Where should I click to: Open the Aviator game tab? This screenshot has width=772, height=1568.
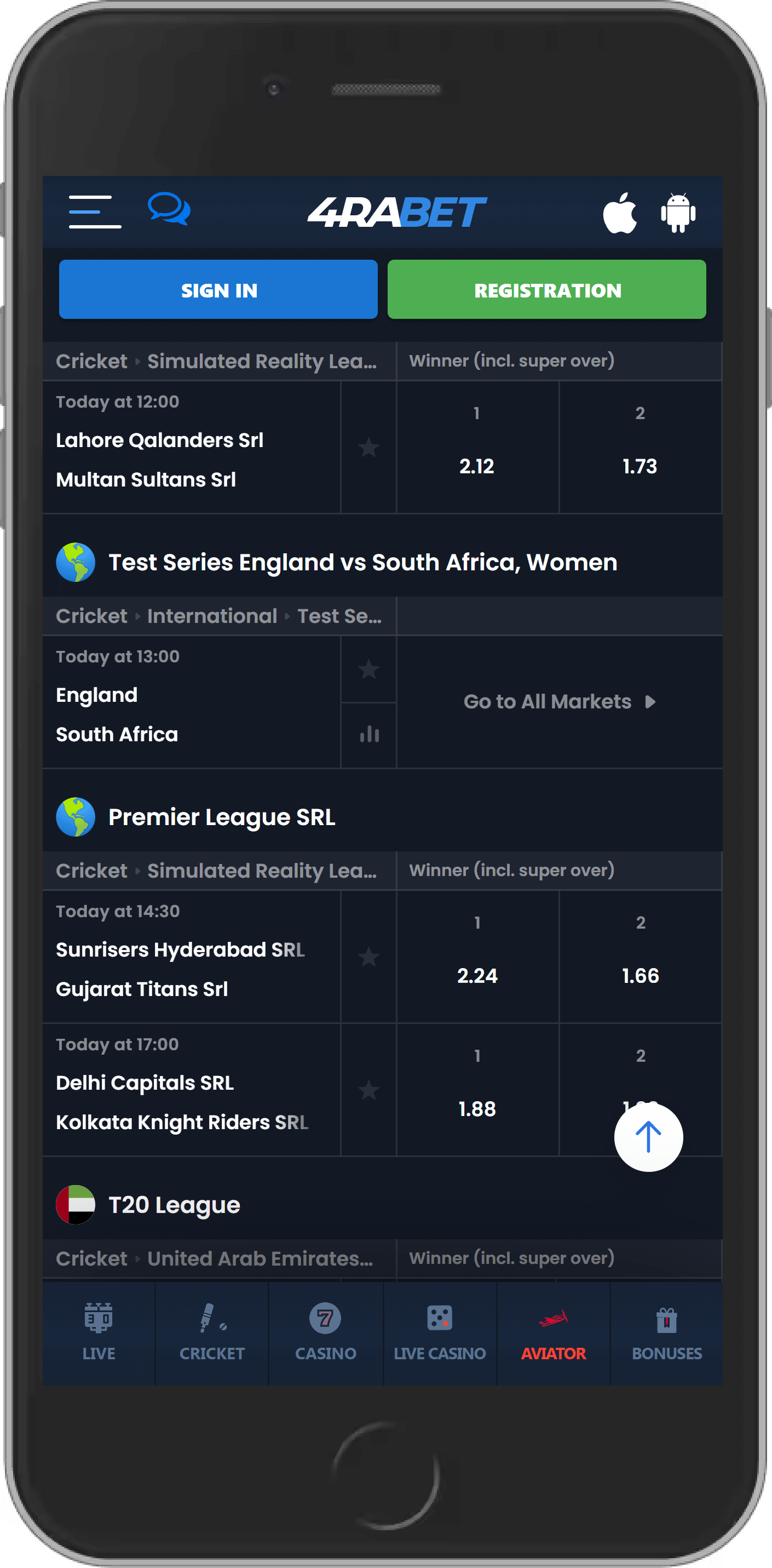point(553,1333)
